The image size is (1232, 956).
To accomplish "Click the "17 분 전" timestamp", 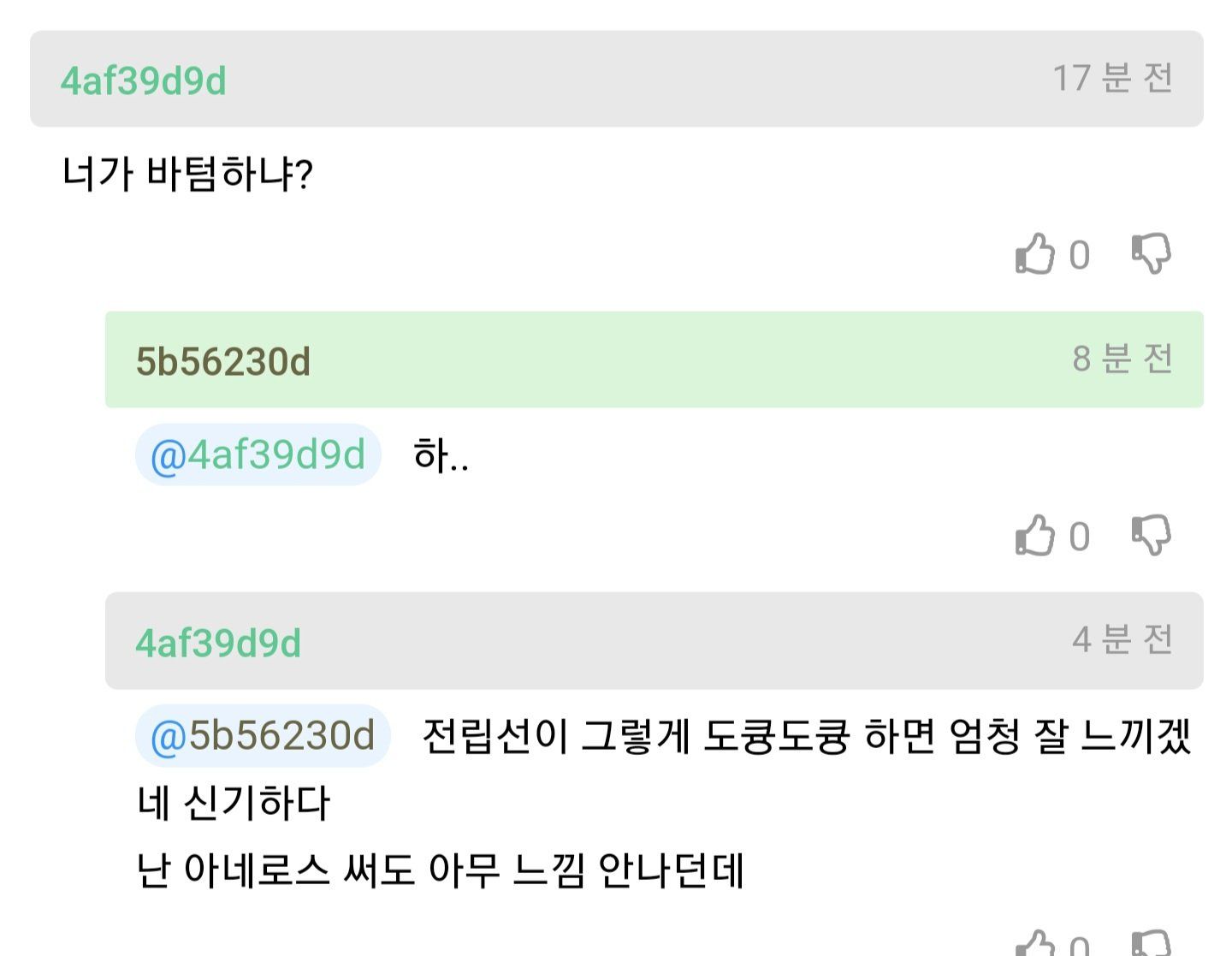I will pyautogui.click(x=1112, y=79).
